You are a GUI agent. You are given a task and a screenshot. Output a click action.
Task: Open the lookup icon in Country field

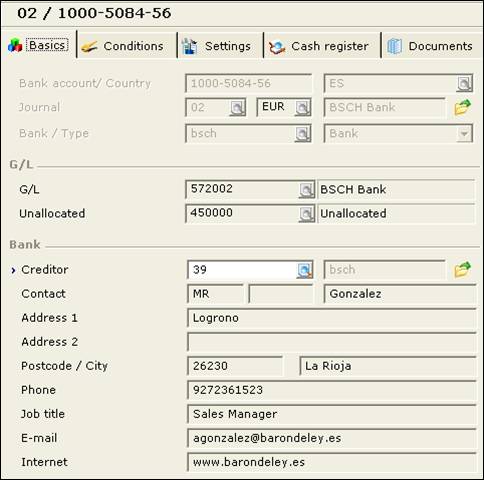coord(464,84)
